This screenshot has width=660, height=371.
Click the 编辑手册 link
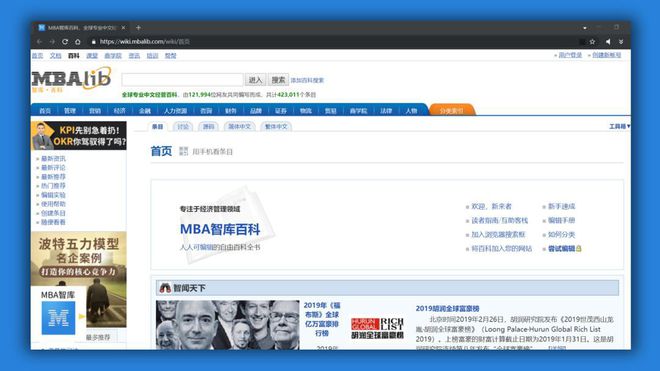pyautogui.click(x=562, y=220)
